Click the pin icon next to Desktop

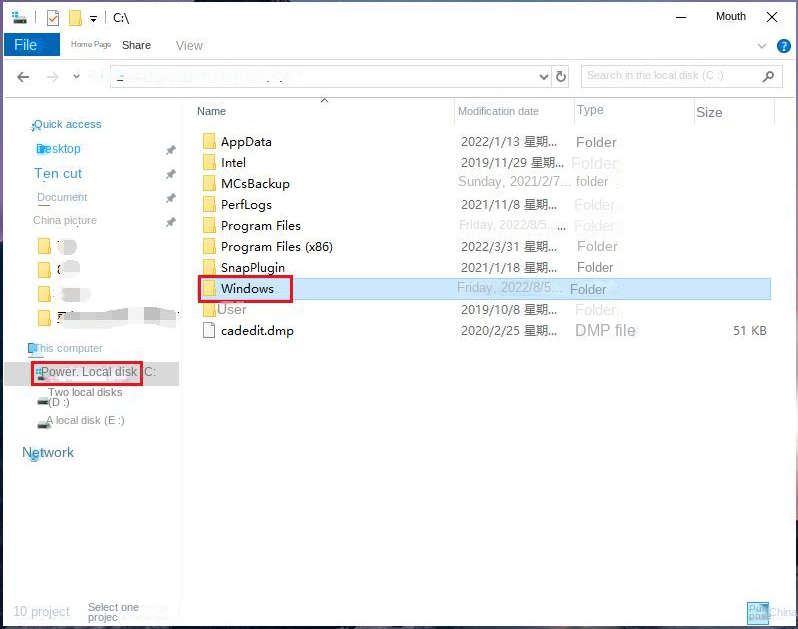click(x=170, y=150)
